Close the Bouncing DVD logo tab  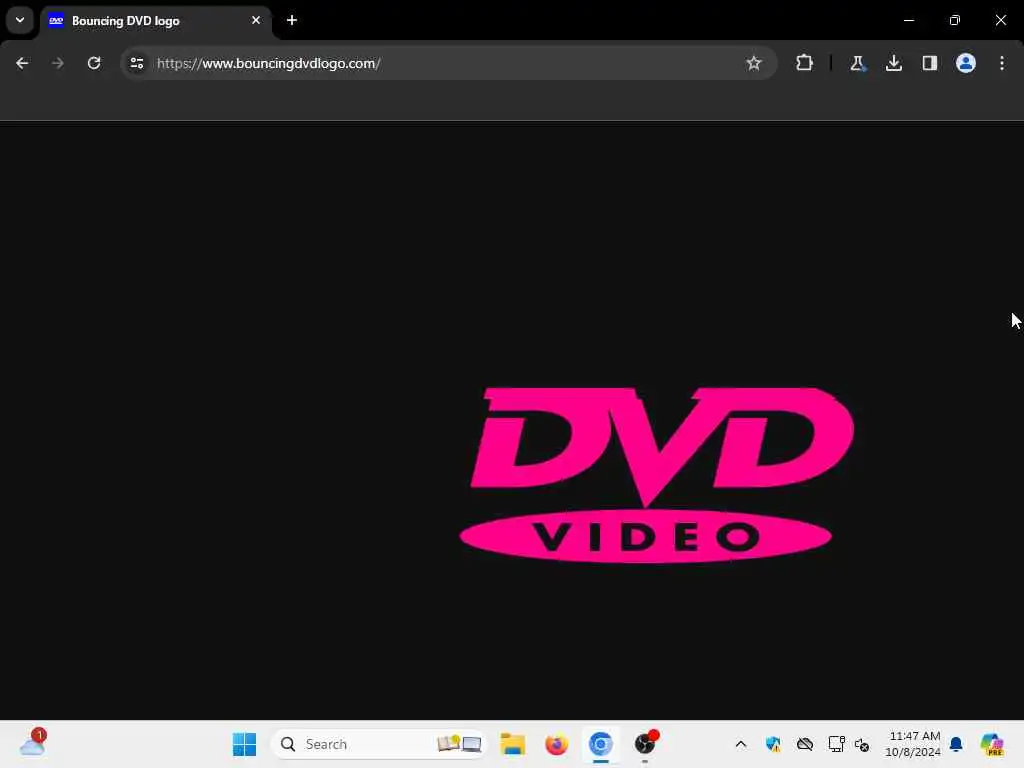tap(256, 20)
